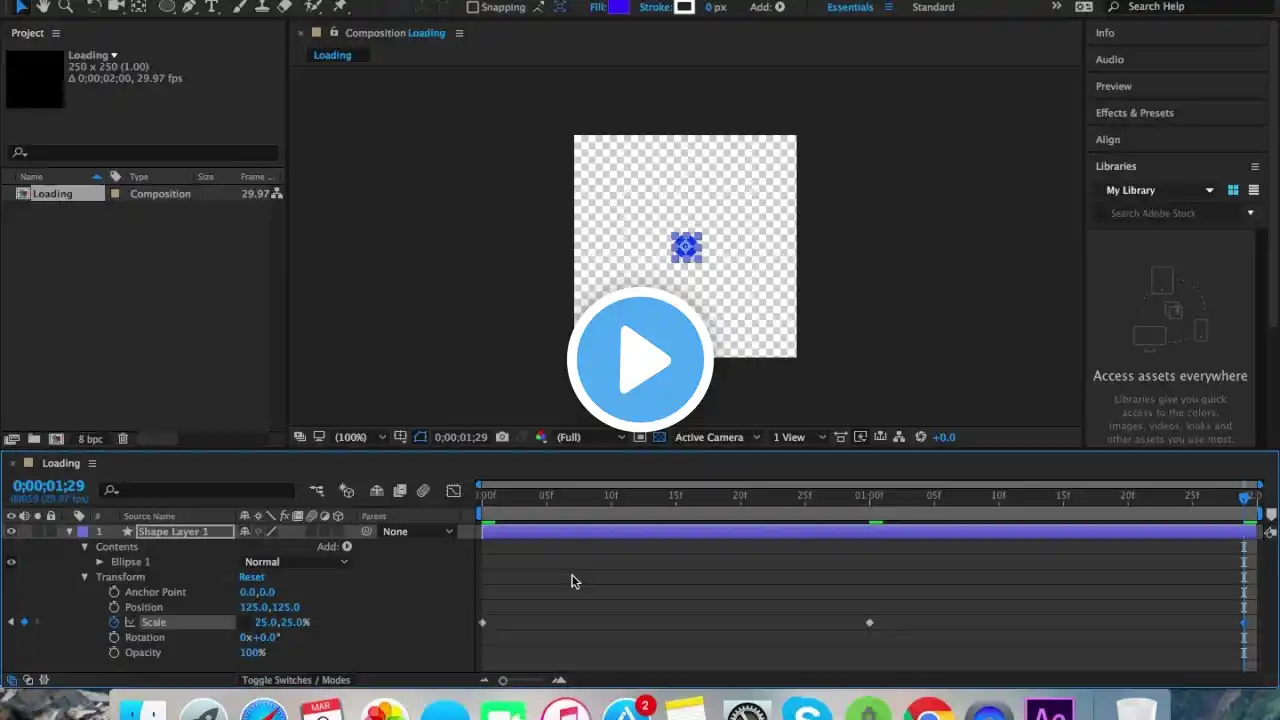Open the Active Camera view dropdown

(716, 437)
